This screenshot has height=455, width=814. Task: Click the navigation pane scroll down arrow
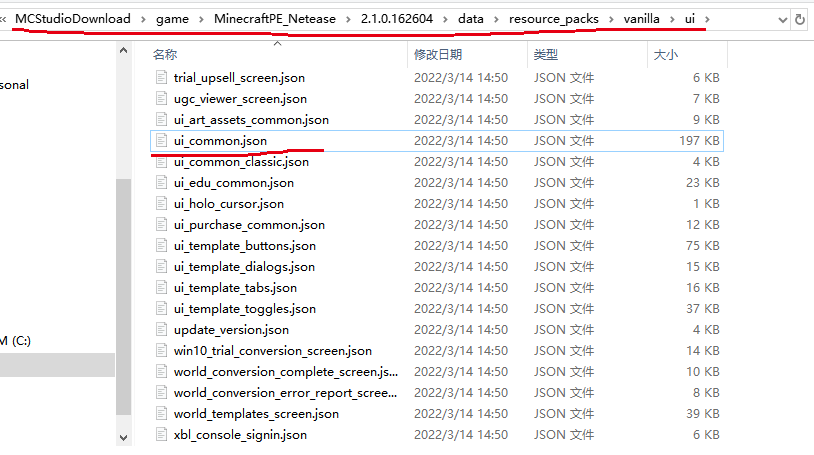tap(124, 438)
